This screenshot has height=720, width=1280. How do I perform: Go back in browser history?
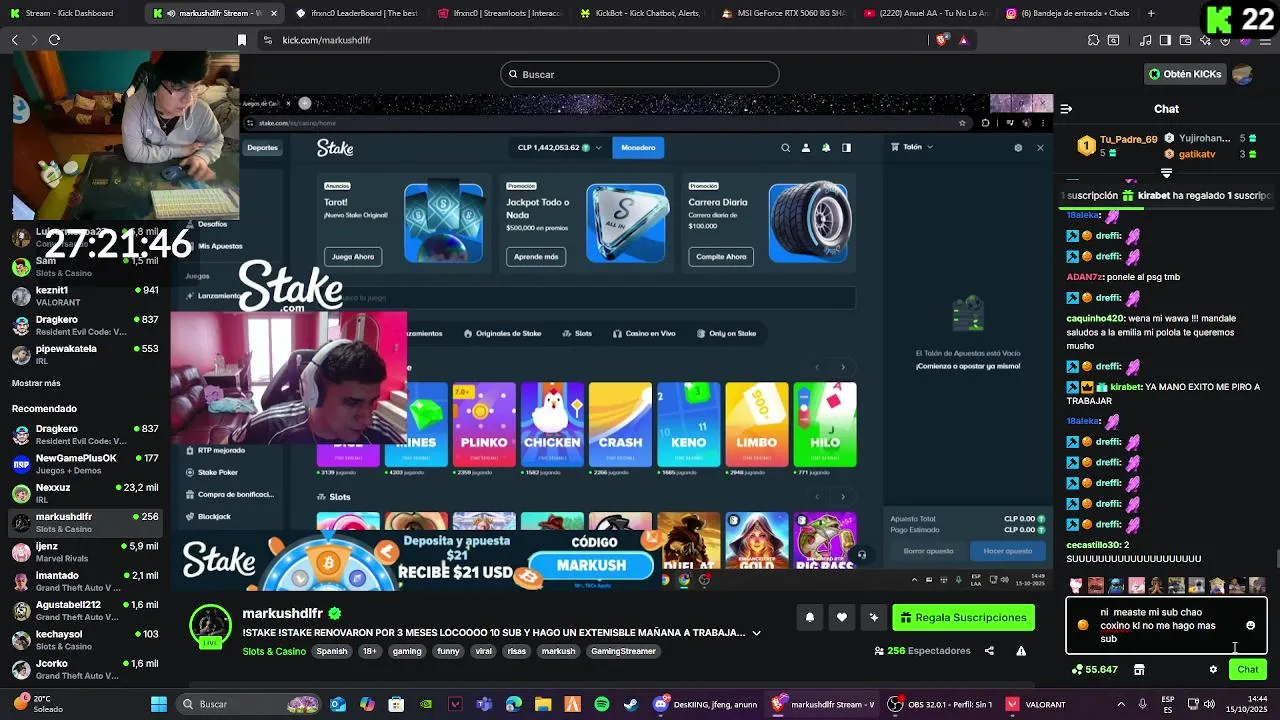14,40
